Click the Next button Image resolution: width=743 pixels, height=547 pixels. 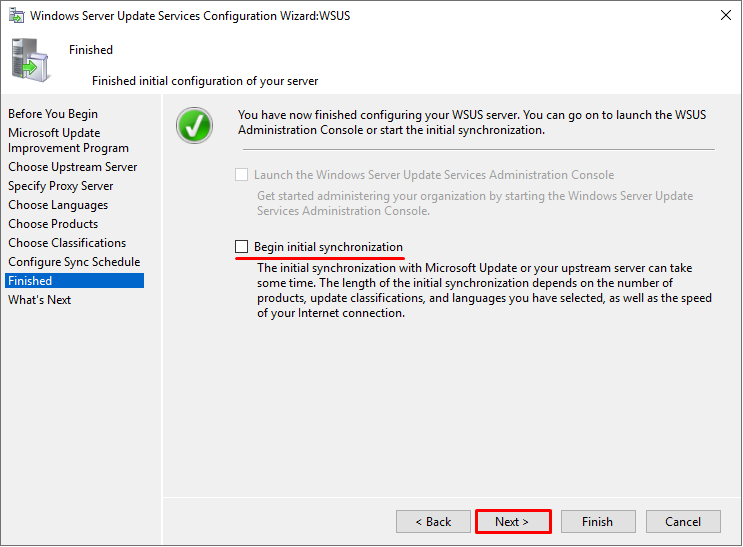coord(513,521)
